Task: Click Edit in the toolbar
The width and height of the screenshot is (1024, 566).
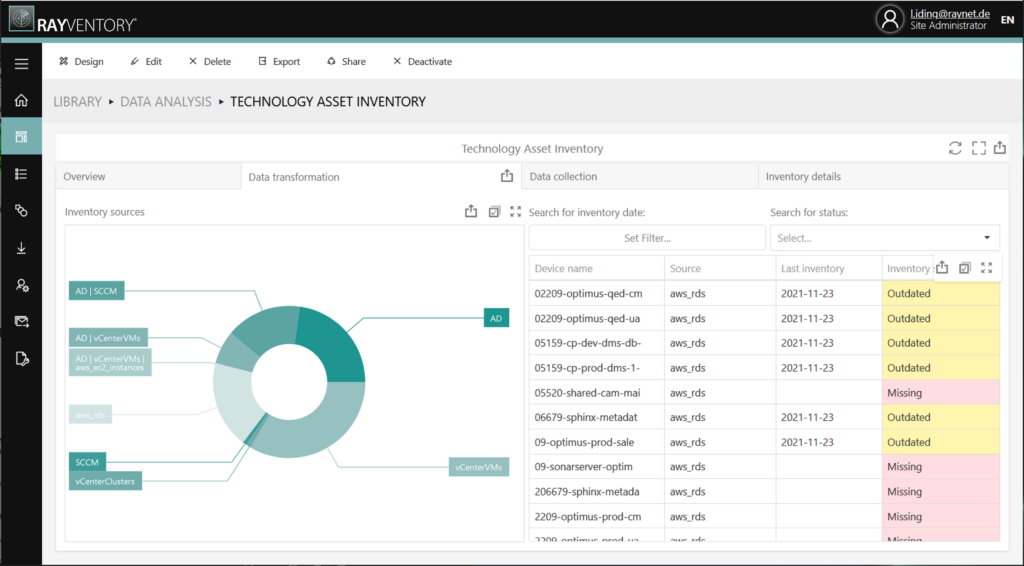Action: [x=146, y=61]
